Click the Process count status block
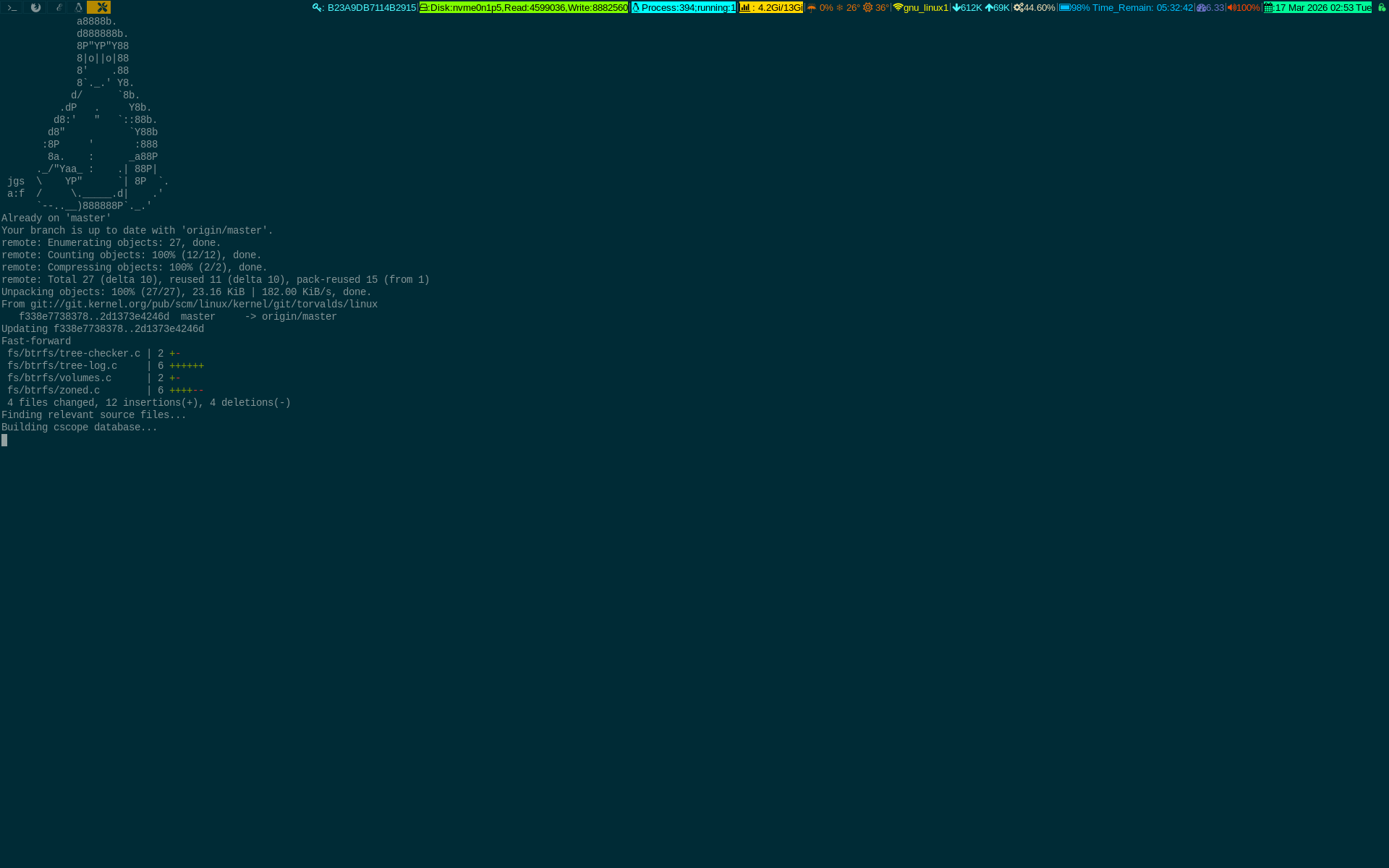 coord(684,7)
